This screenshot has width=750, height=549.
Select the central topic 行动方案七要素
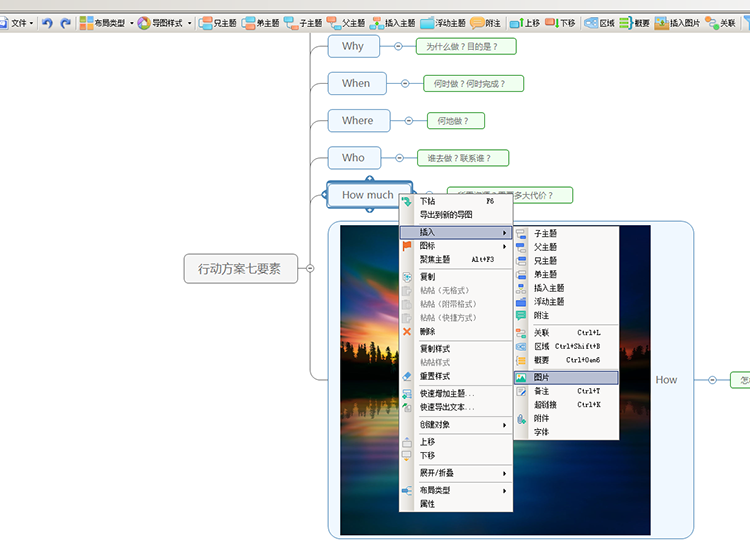(x=241, y=268)
